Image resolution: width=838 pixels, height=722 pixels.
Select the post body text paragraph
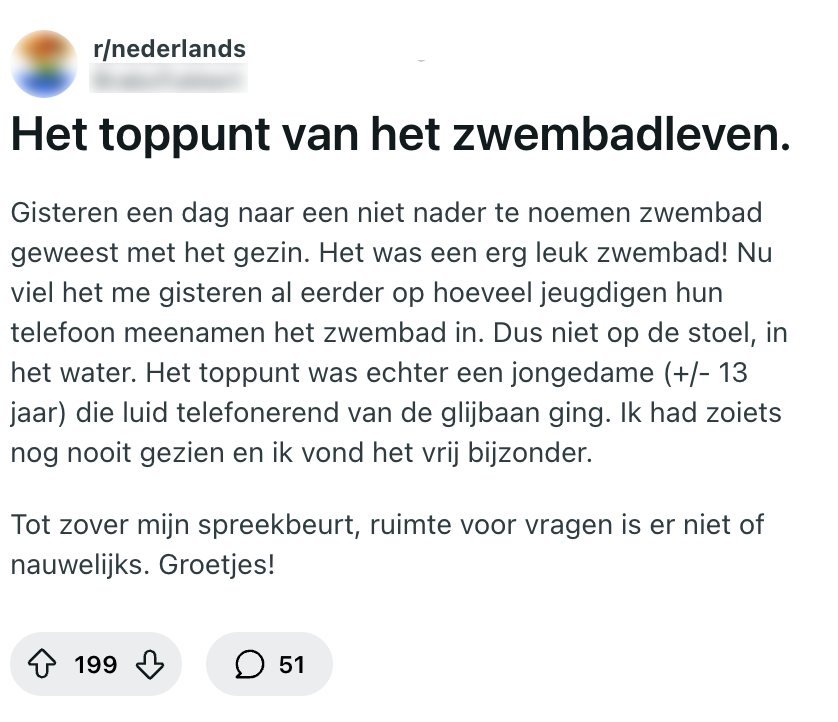point(399,330)
